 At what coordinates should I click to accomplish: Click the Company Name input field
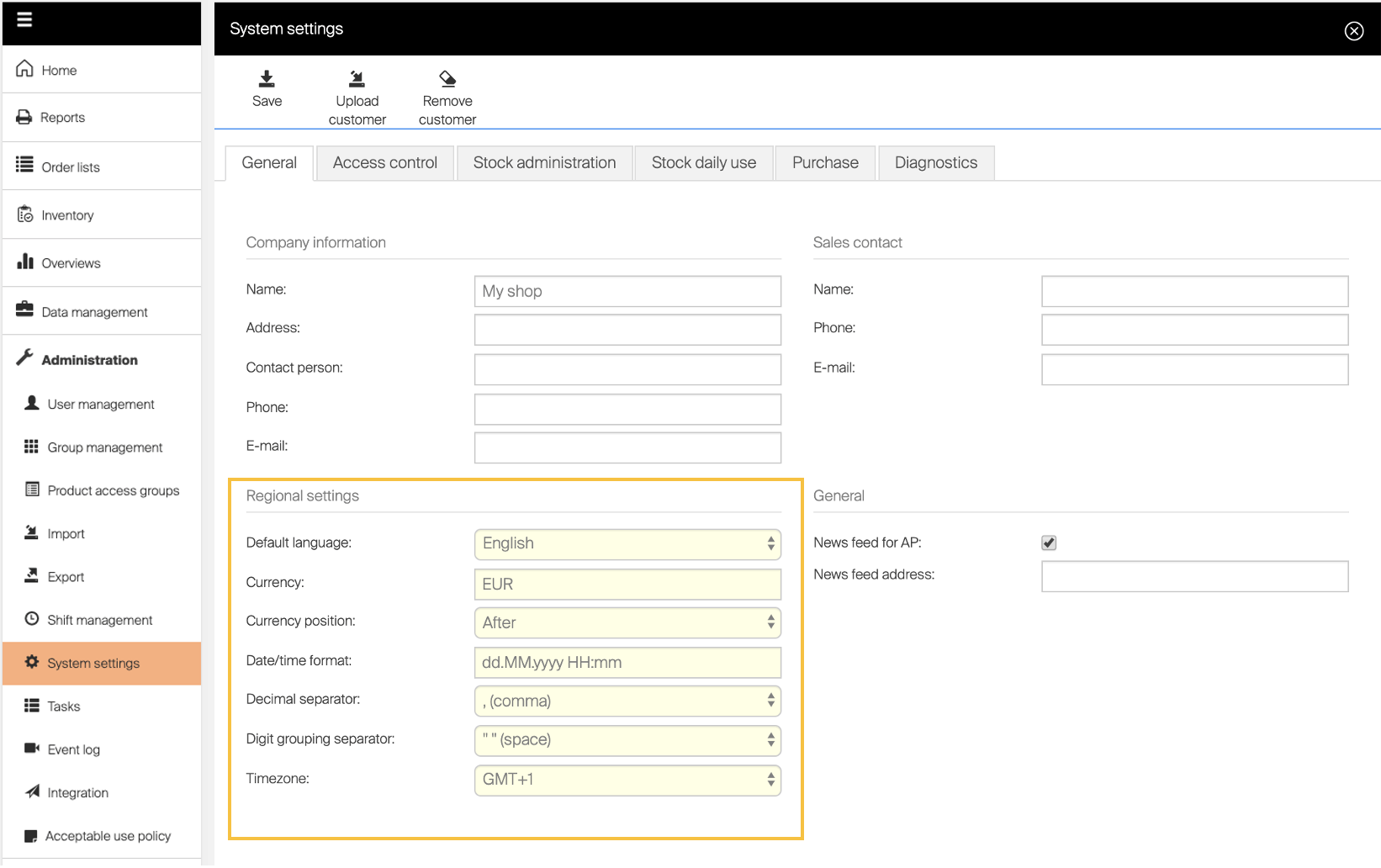point(627,291)
